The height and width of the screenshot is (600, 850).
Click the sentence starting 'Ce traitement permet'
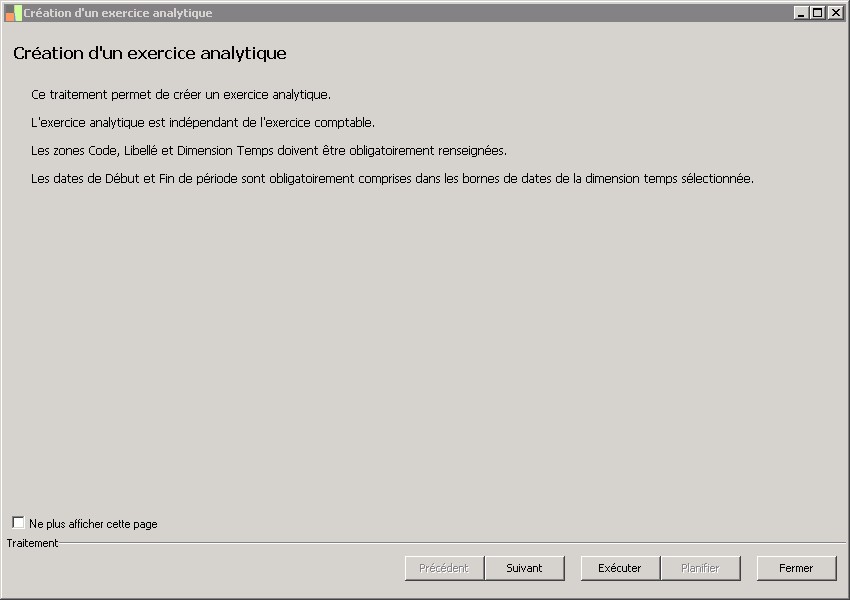pyautogui.click(x=181, y=95)
